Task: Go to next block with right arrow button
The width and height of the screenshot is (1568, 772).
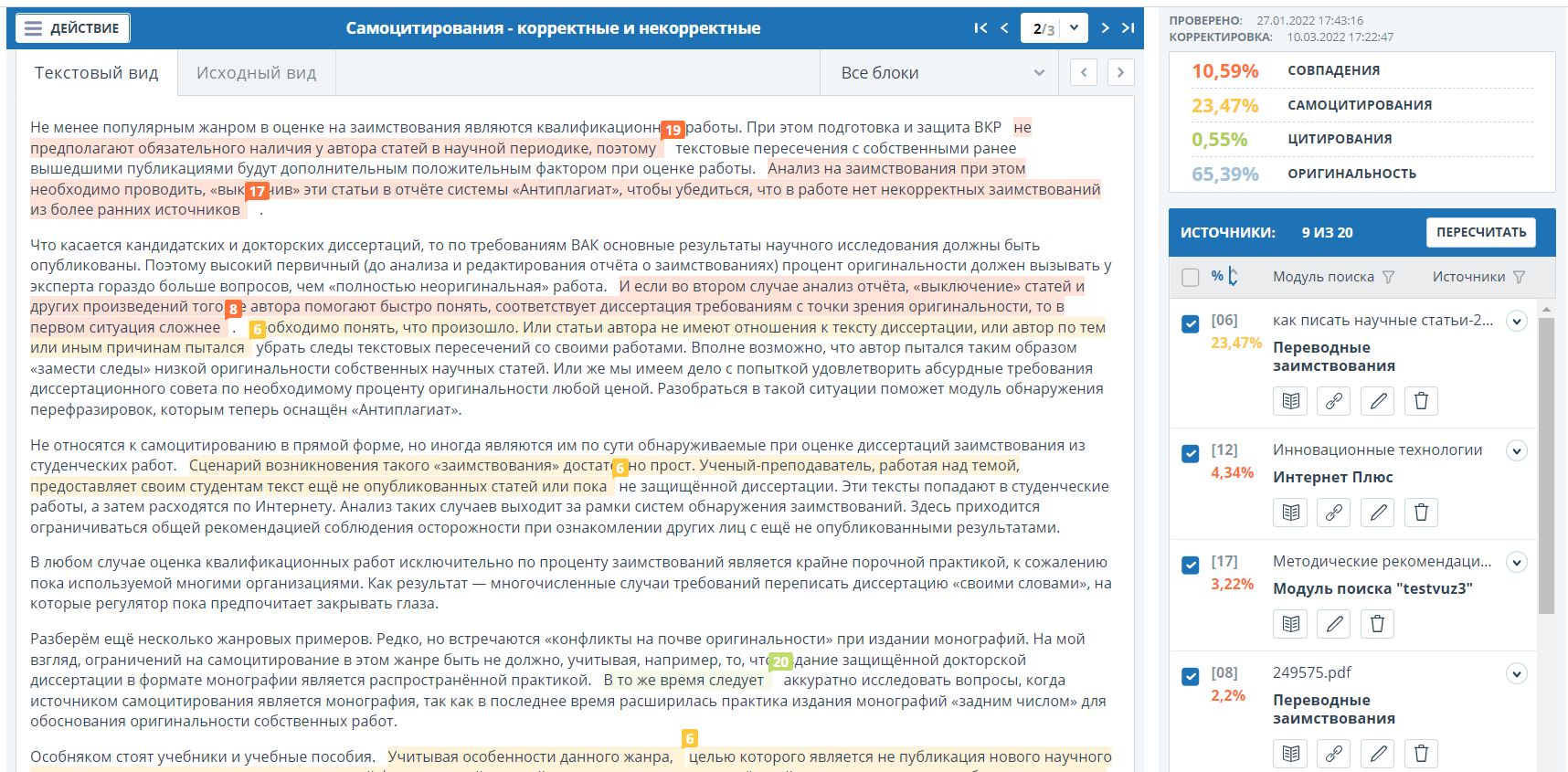Action: coord(1120,72)
